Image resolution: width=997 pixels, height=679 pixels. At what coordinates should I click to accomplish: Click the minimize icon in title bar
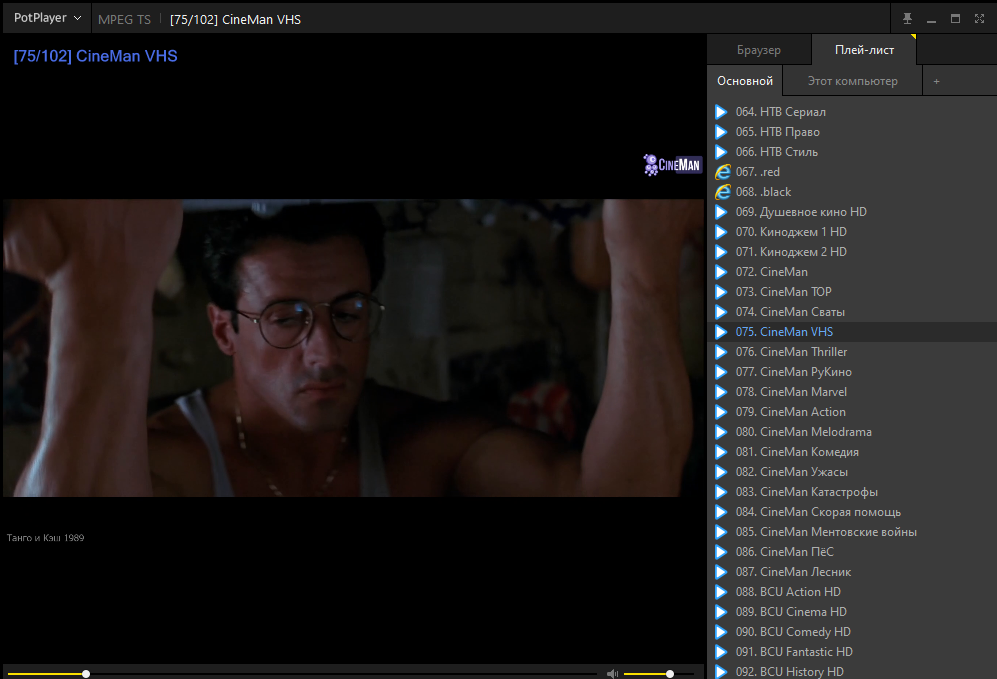[932, 20]
